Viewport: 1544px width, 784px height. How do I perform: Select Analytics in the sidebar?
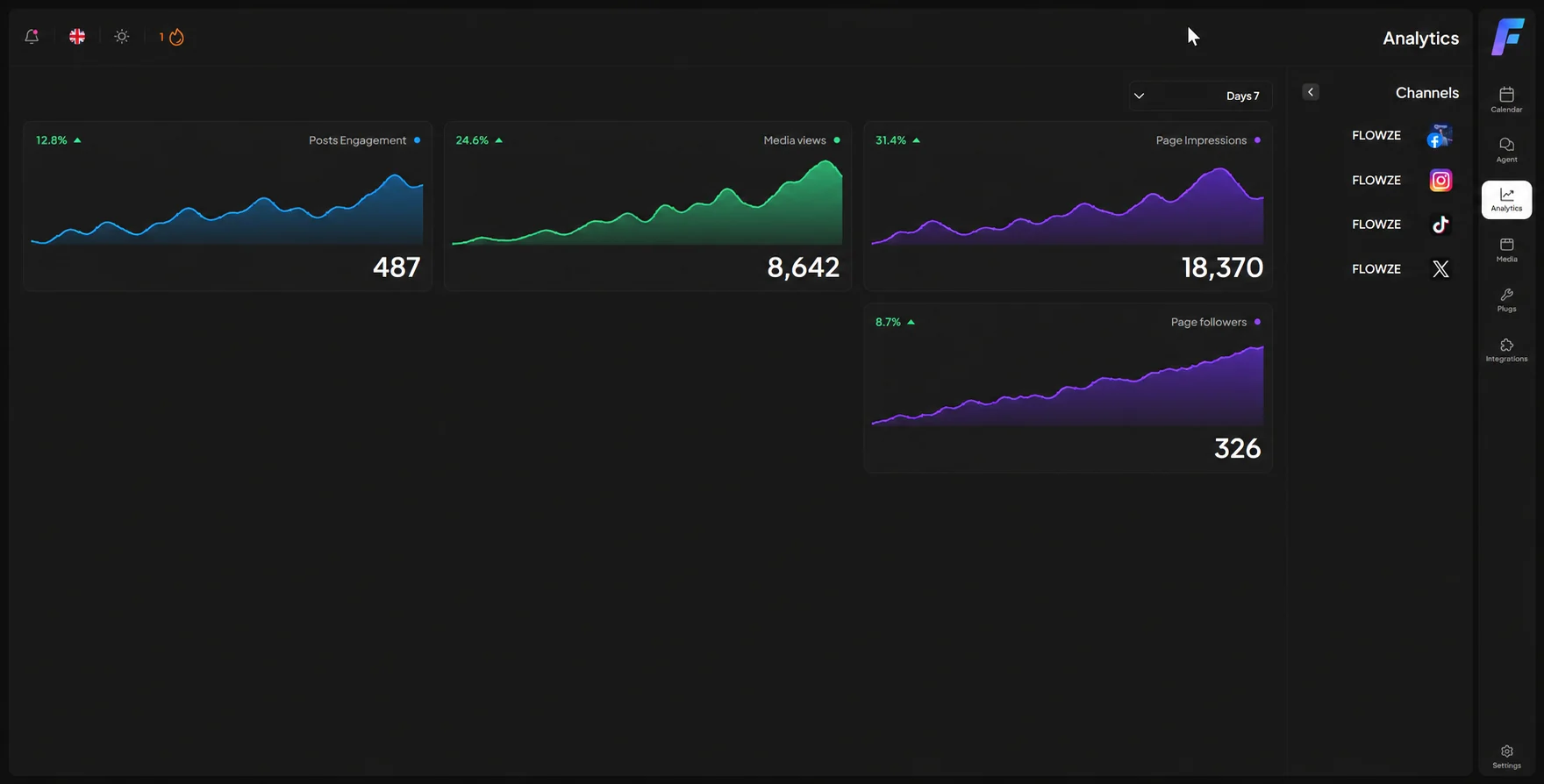click(x=1506, y=200)
